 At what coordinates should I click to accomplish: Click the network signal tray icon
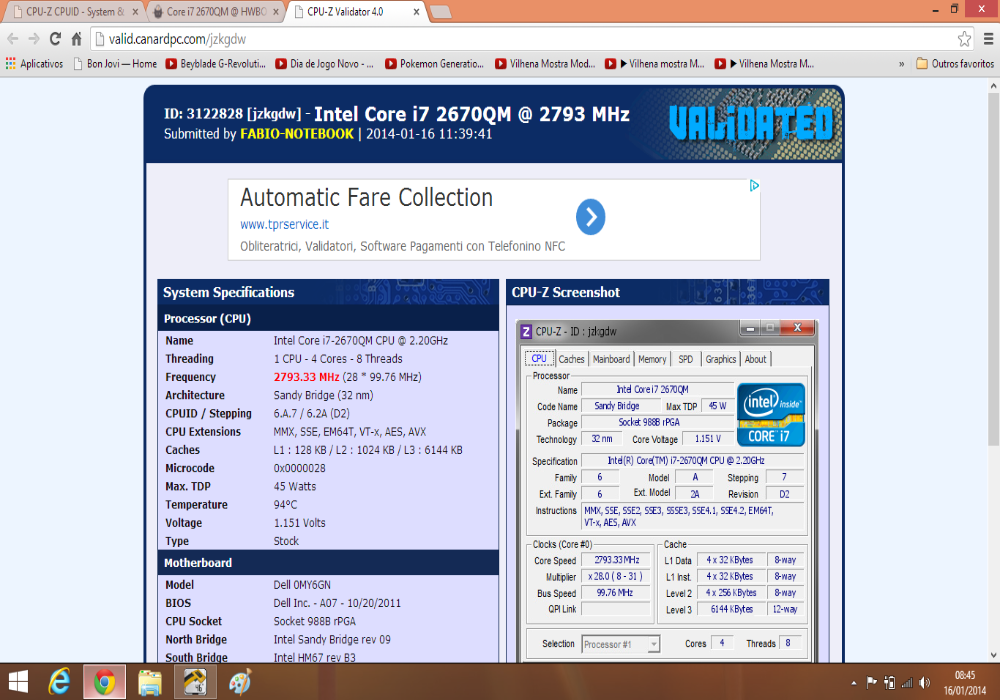pos(907,683)
